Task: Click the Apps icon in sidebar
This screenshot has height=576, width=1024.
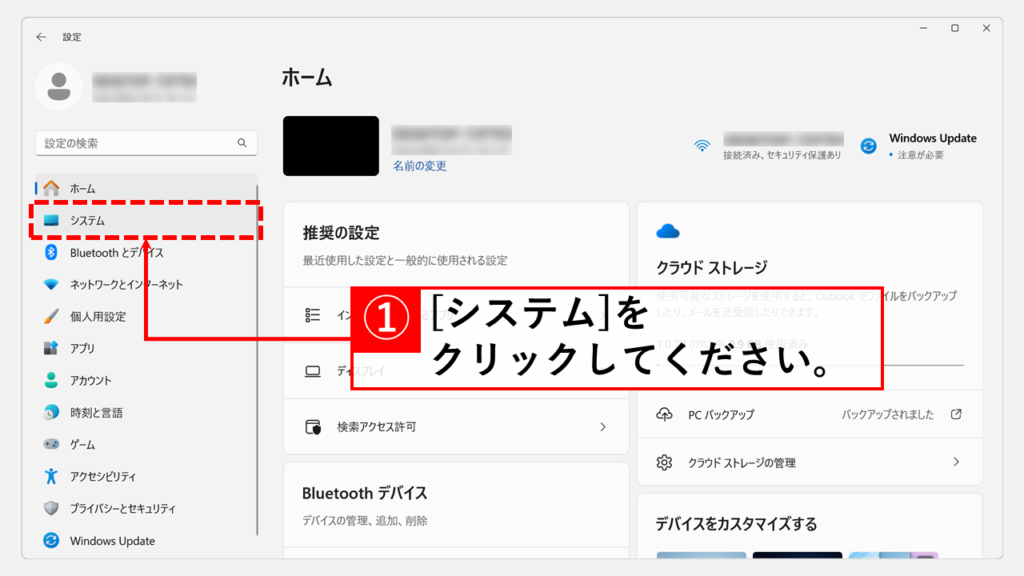Action: (51, 349)
